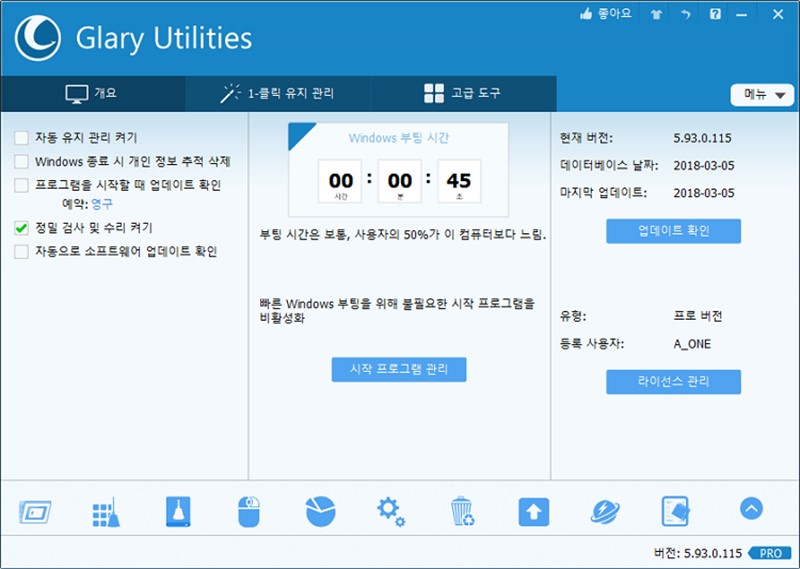Switch to the 개요 tab
The width and height of the screenshot is (800, 569).
[92, 94]
